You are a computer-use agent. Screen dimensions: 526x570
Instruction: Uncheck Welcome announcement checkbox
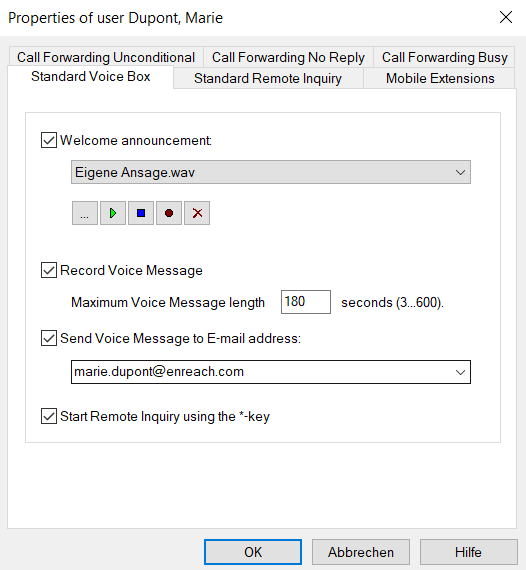point(49,140)
